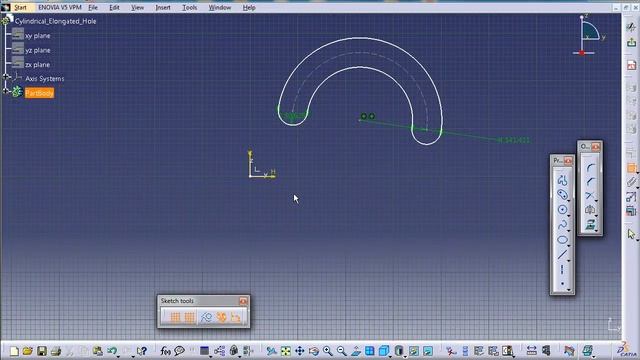Click the Normal View icon

pos(356,351)
